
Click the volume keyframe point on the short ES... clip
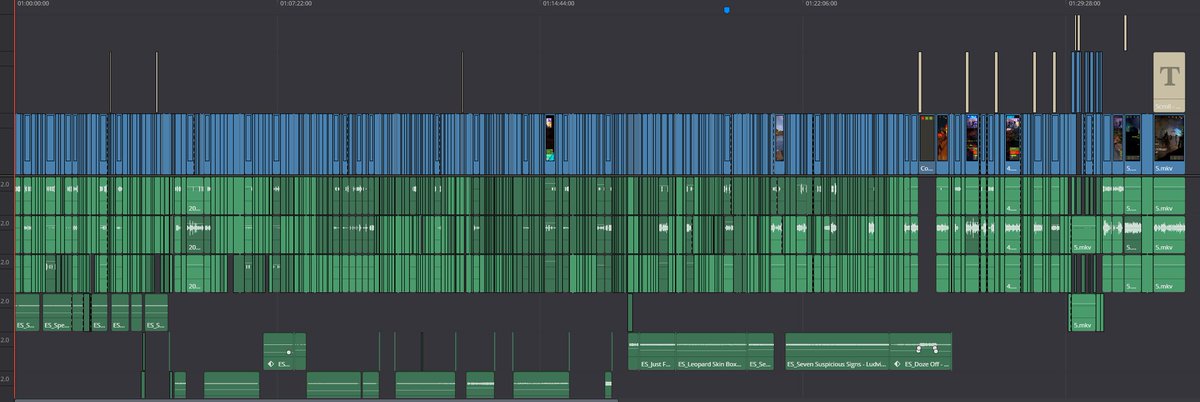(288, 352)
